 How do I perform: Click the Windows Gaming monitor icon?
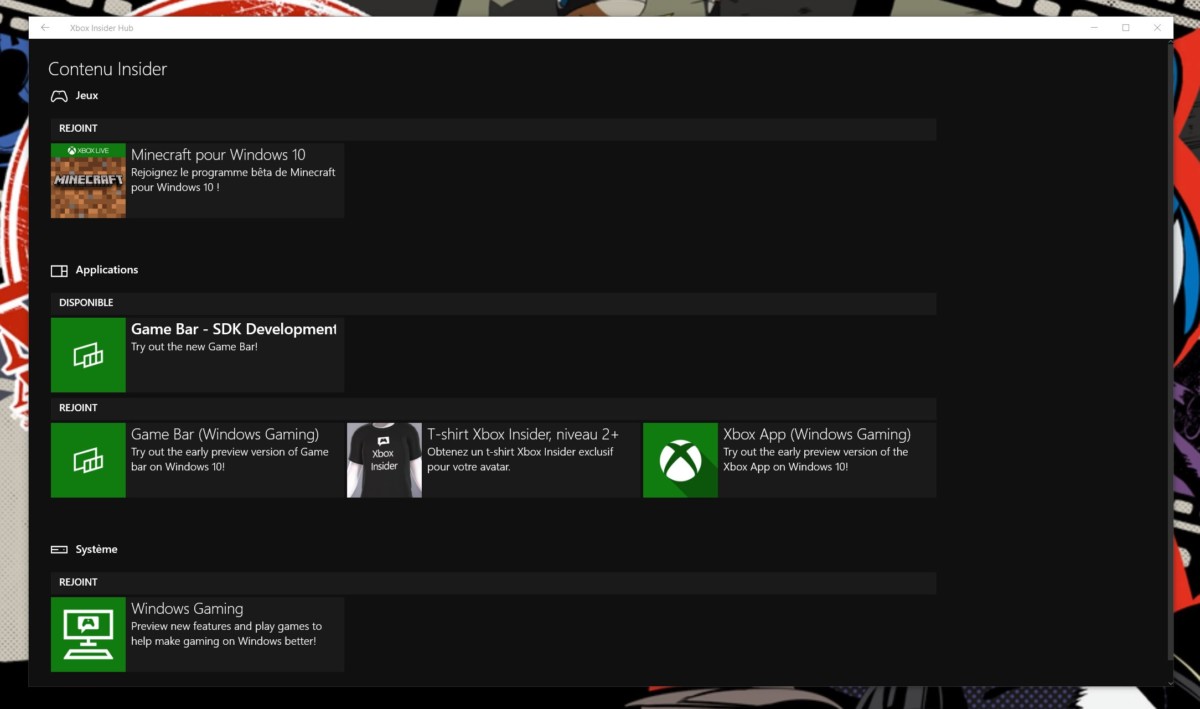click(88, 635)
